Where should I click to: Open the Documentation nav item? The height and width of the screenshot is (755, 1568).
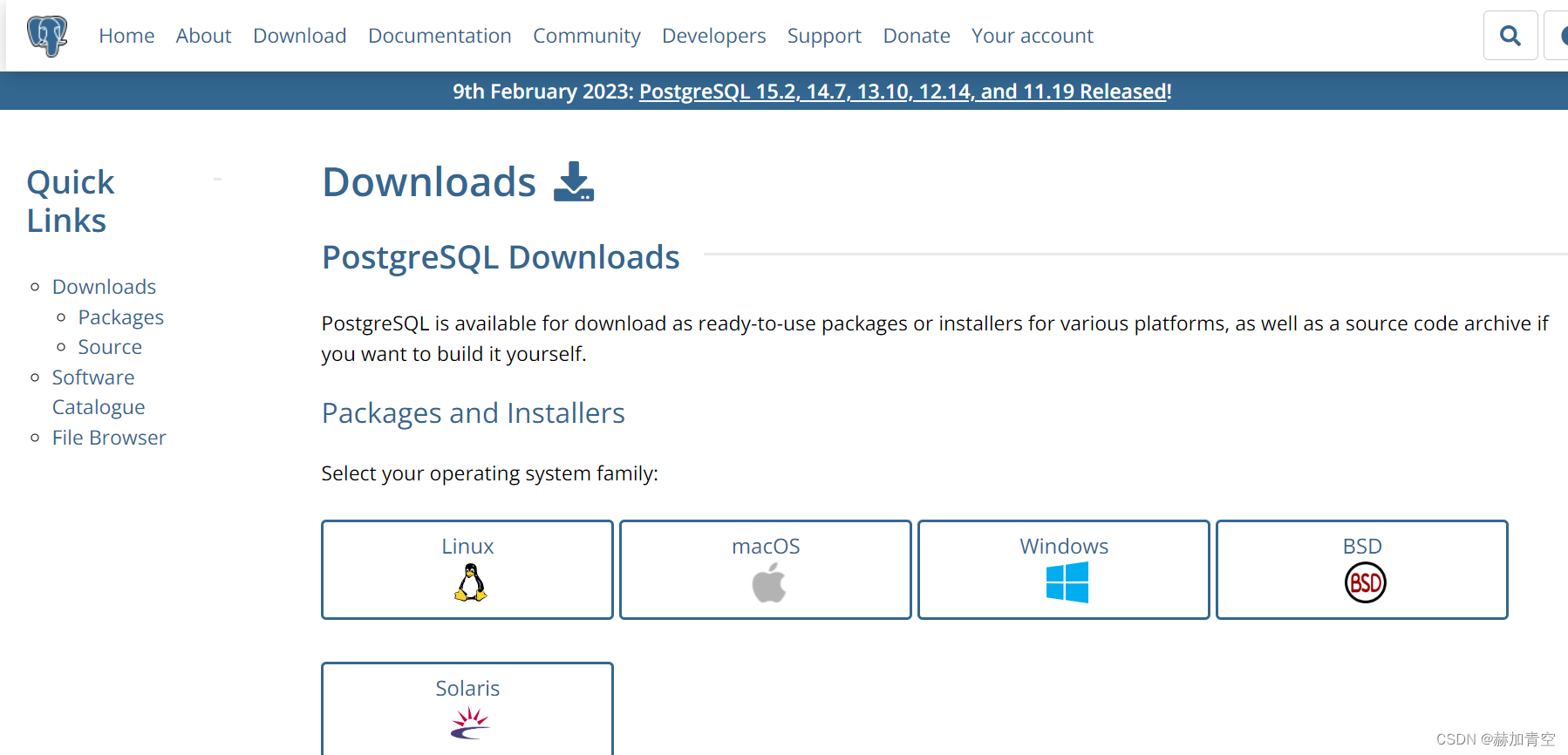(x=440, y=36)
